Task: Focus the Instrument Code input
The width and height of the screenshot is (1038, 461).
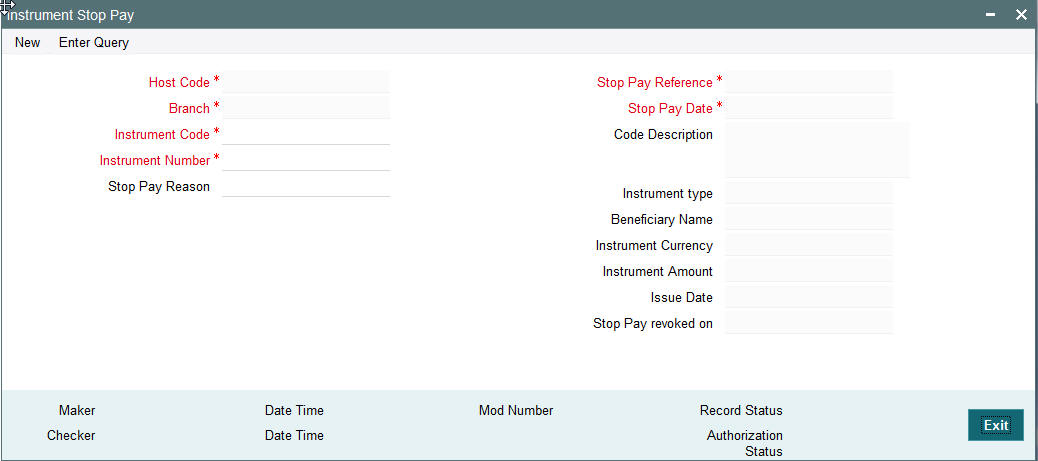Action: point(306,134)
